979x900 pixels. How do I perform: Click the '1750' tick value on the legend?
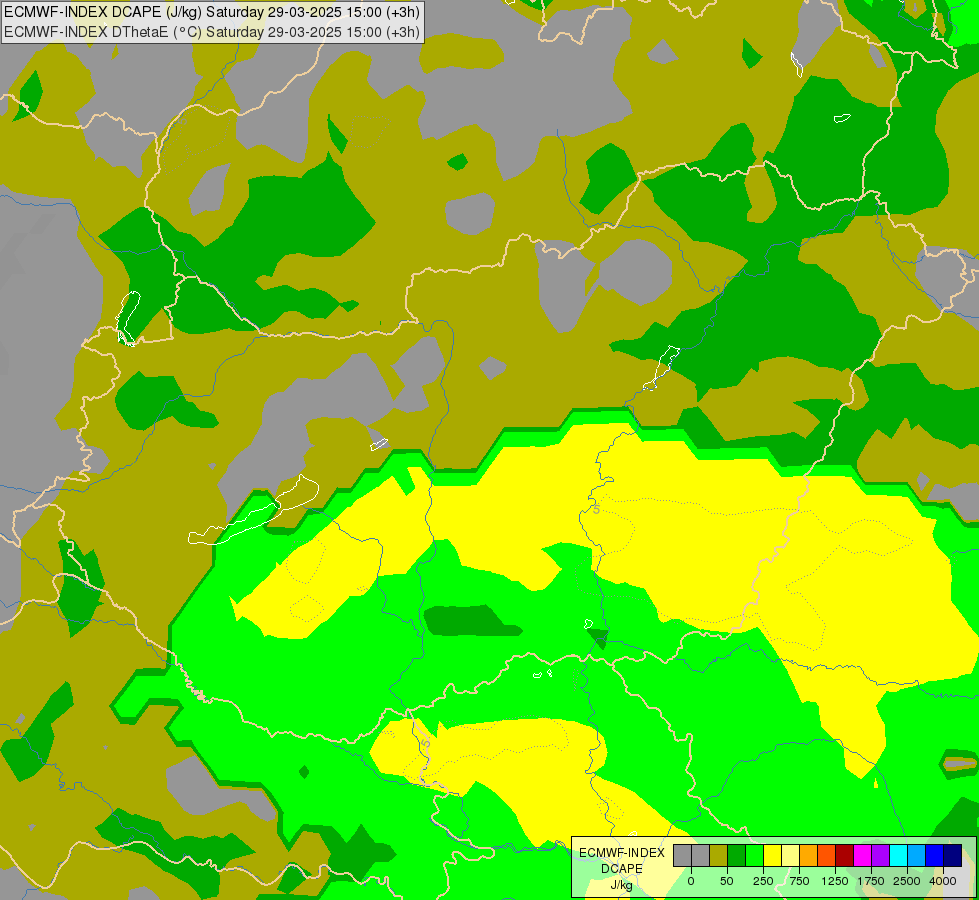tap(871, 881)
